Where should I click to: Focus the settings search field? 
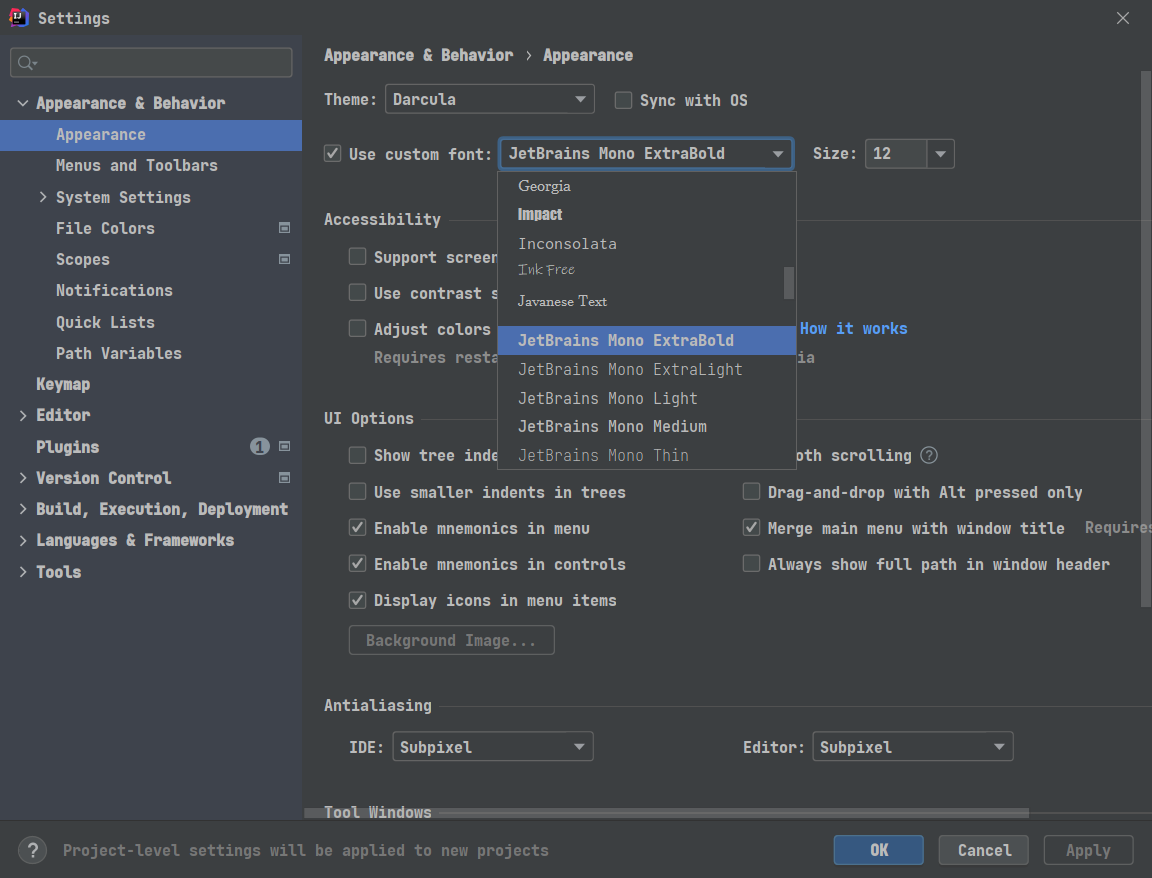tap(151, 62)
